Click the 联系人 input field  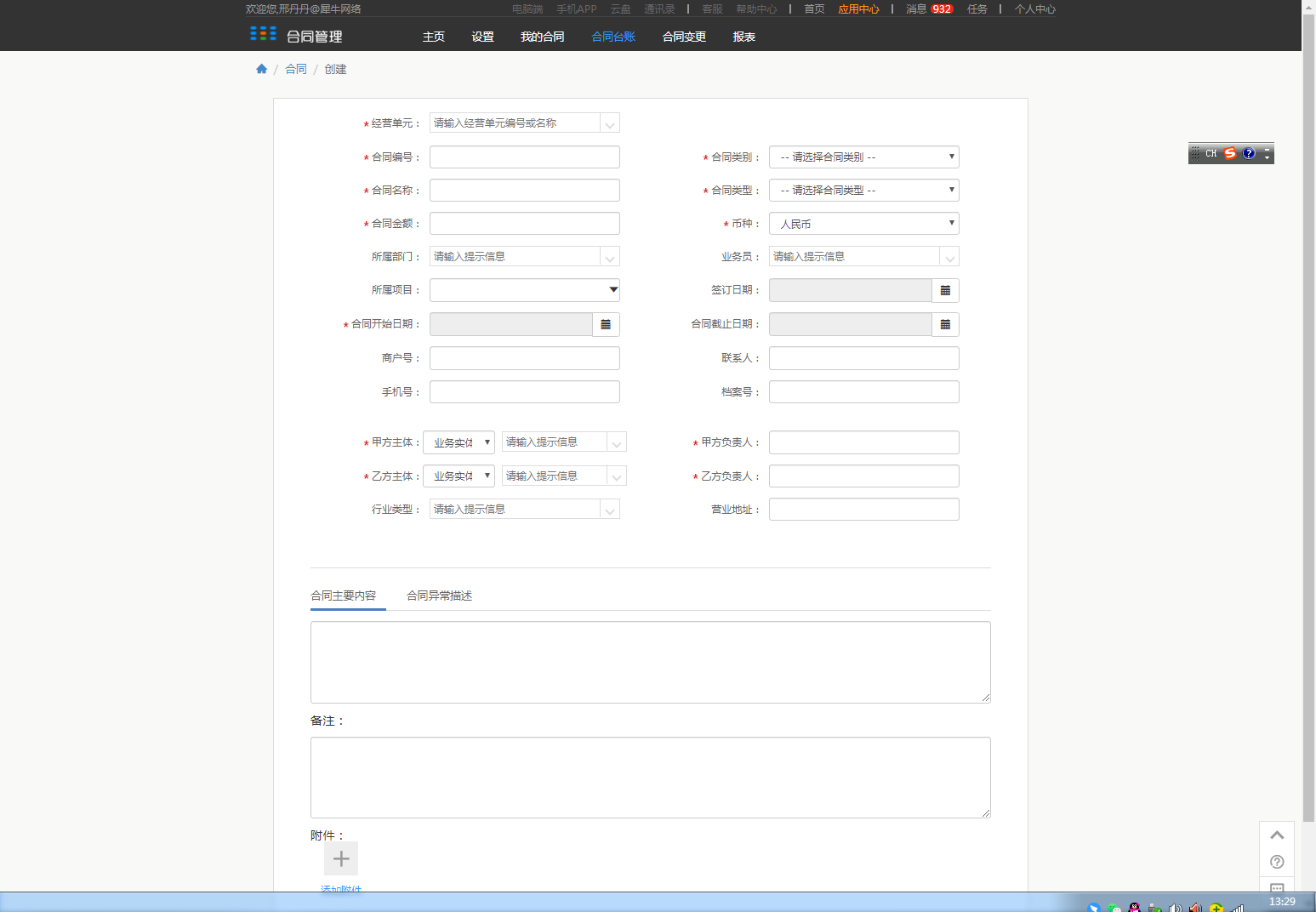pos(864,358)
